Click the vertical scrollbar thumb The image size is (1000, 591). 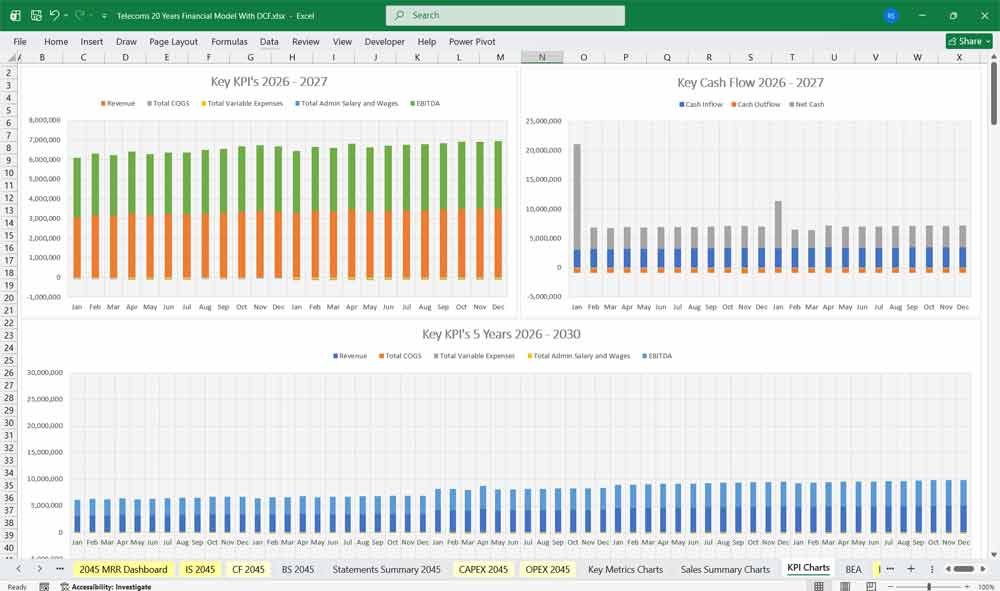pyautogui.click(x=994, y=94)
